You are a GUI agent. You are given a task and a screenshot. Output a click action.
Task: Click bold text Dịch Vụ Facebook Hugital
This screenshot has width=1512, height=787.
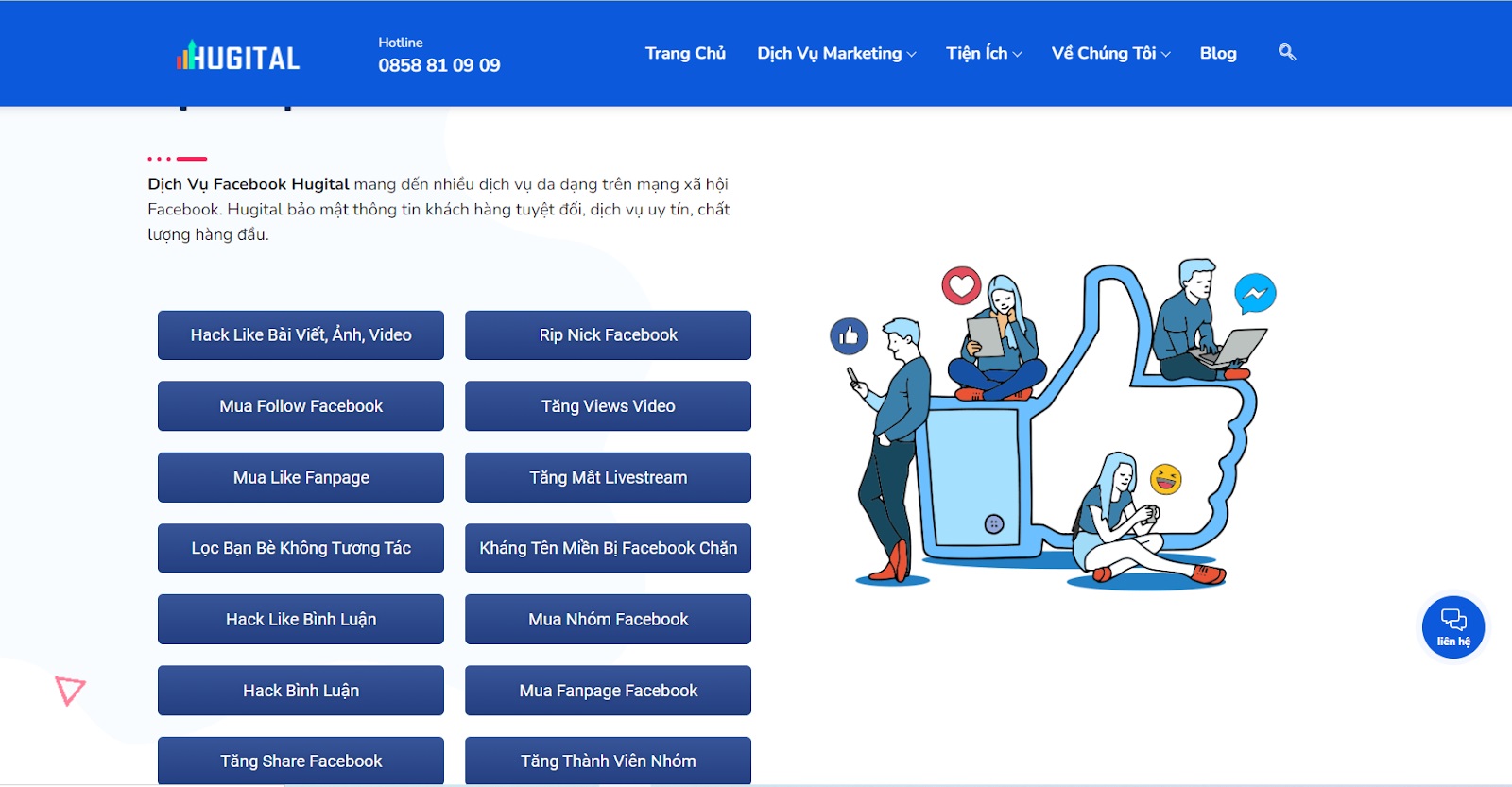[x=249, y=184]
